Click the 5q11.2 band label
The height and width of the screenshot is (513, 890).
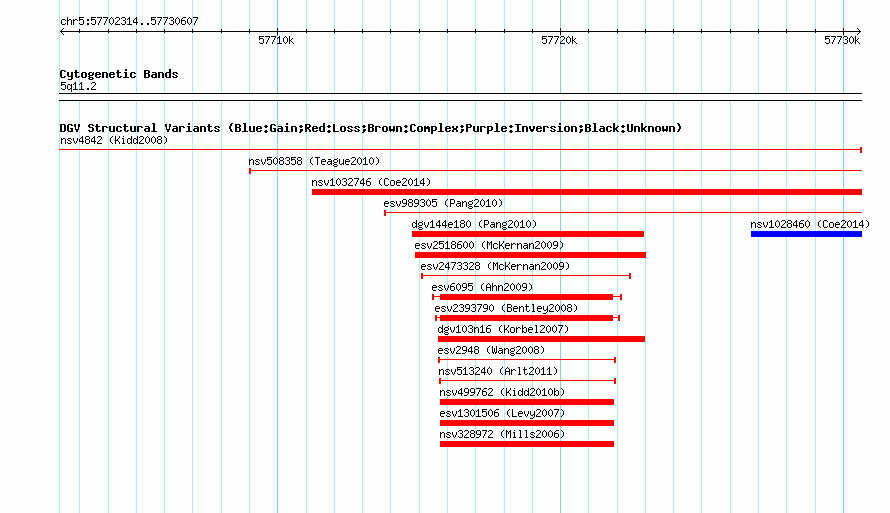pos(78,86)
